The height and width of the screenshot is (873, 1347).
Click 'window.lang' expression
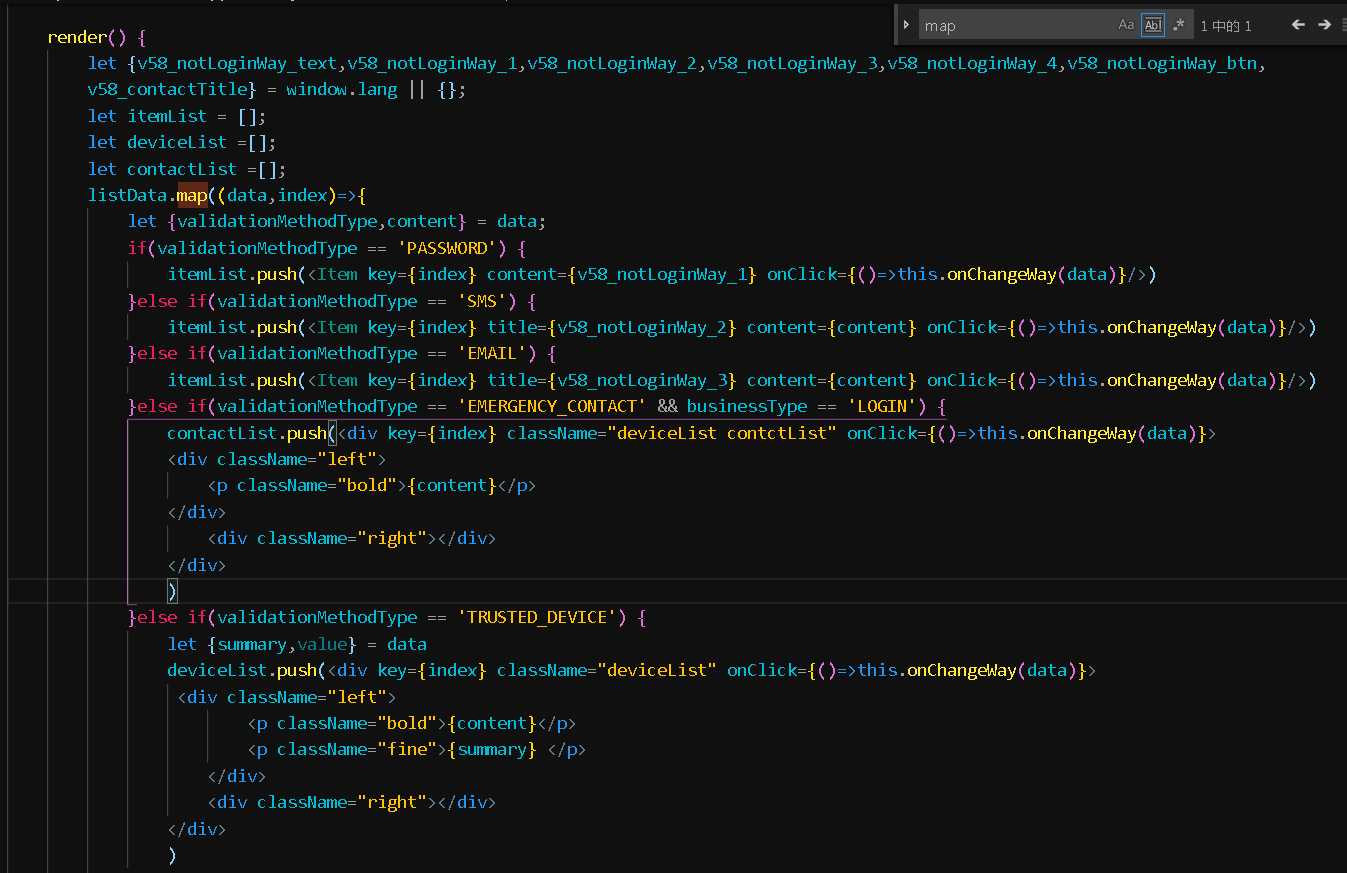342,89
